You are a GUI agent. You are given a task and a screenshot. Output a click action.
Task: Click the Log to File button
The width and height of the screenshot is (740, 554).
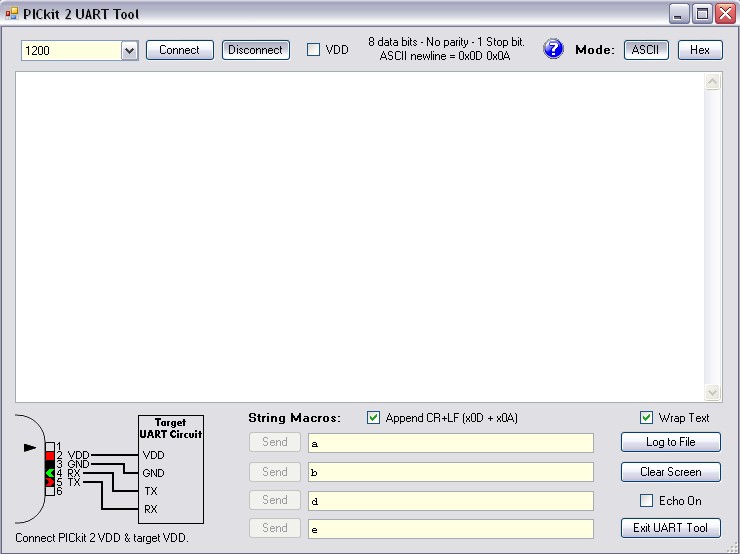click(x=671, y=442)
